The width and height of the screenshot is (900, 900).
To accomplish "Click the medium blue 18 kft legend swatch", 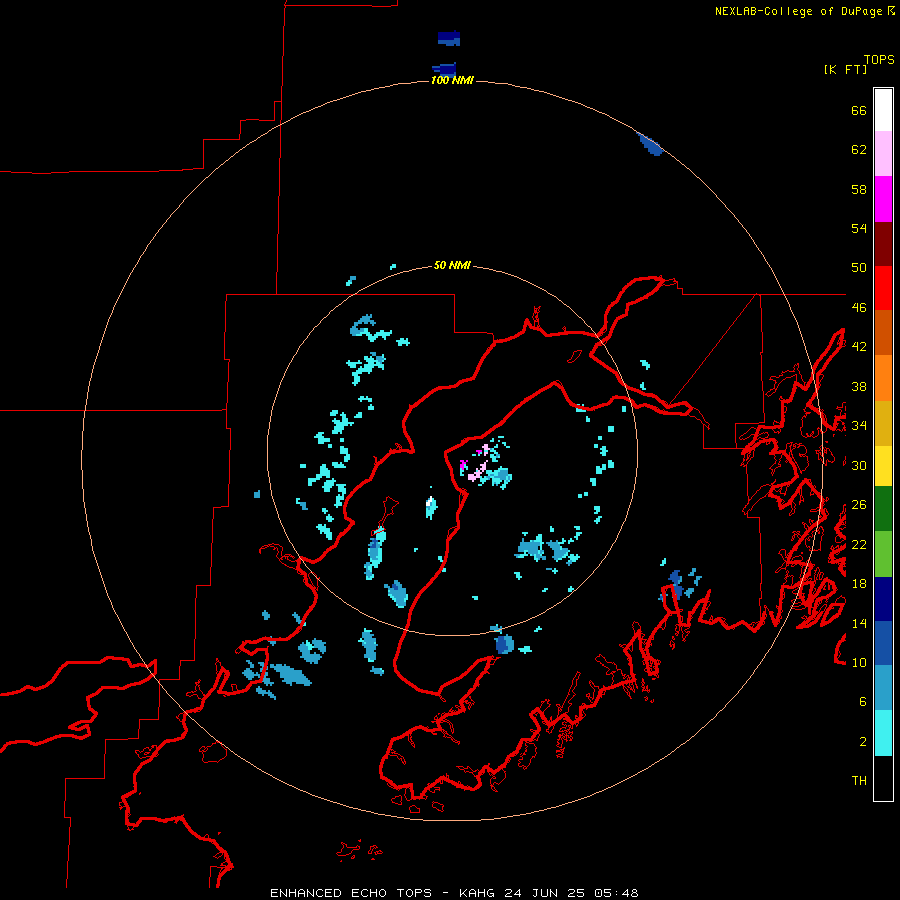I will pos(883,643).
